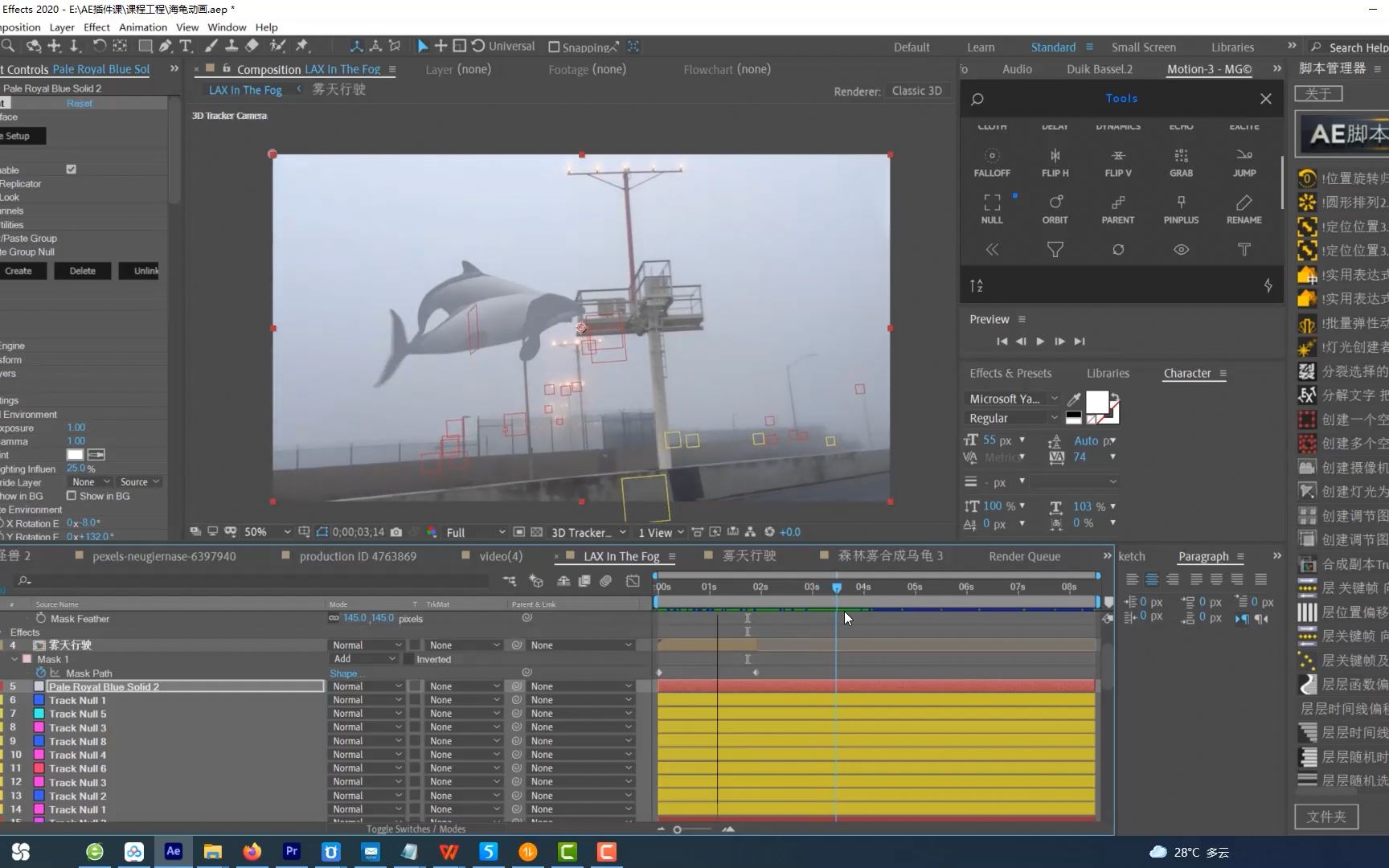The image size is (1389, 868).
Task: Toggle X Rotation E stopwatch
Action: (2, 523)
